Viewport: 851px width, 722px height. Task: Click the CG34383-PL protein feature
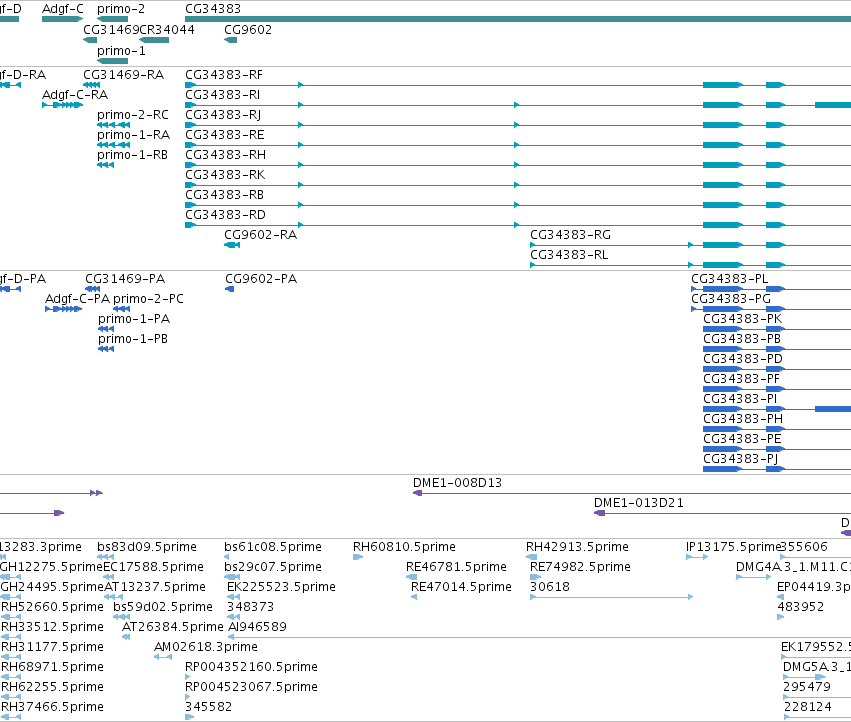771,289
